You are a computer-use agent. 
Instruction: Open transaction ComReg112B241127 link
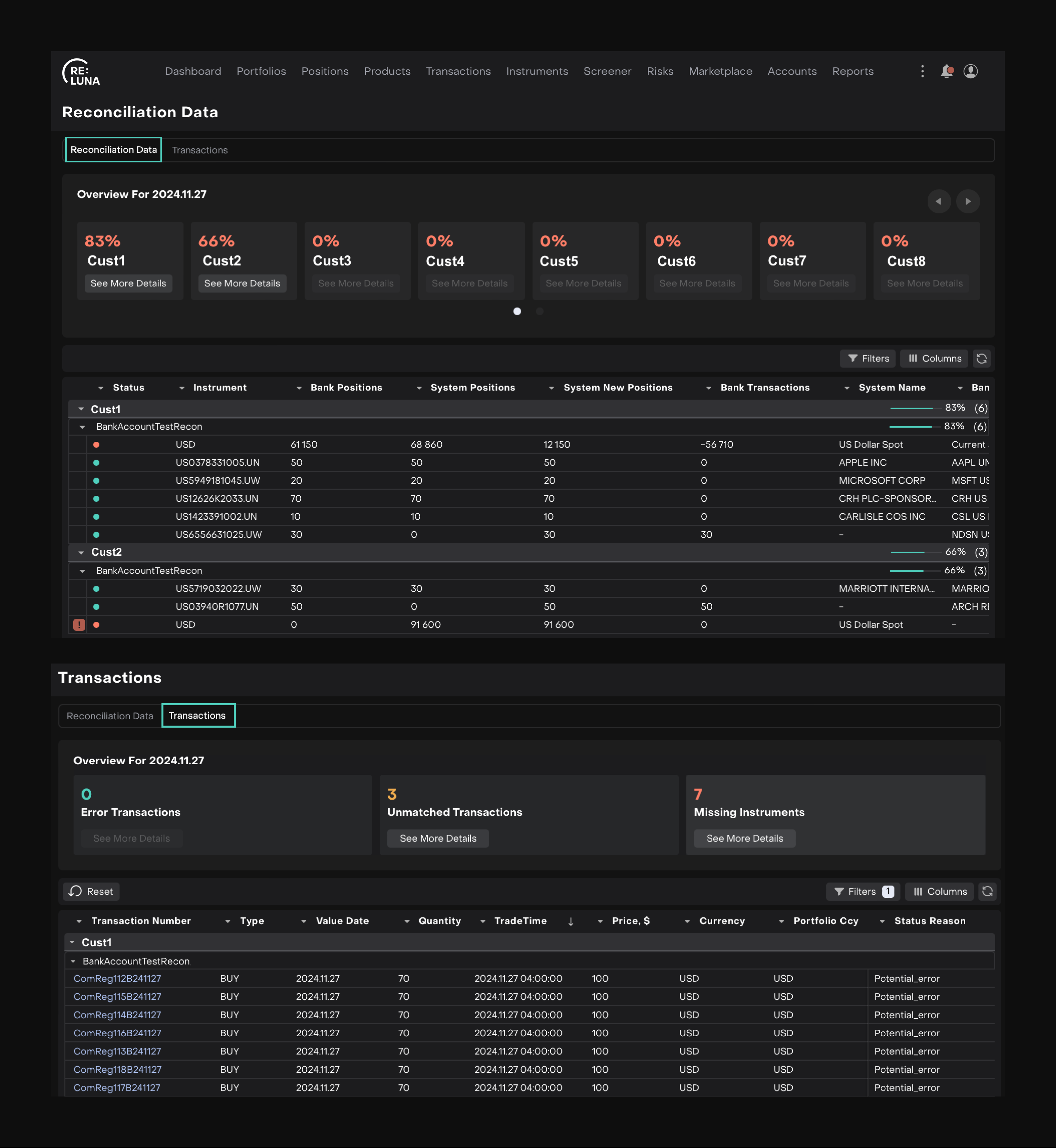coord(117,978)
